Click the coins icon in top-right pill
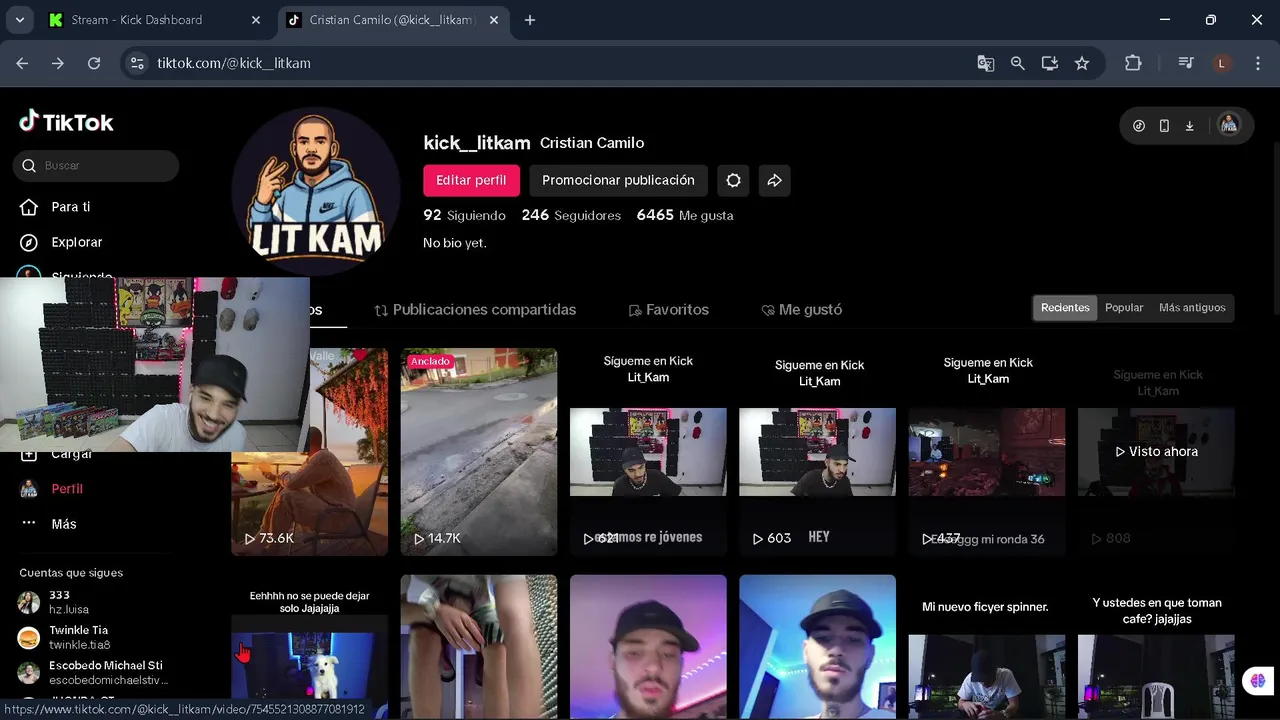Image resolution: width=1280 pixels, height=720 pixels. click(1139, 126)
